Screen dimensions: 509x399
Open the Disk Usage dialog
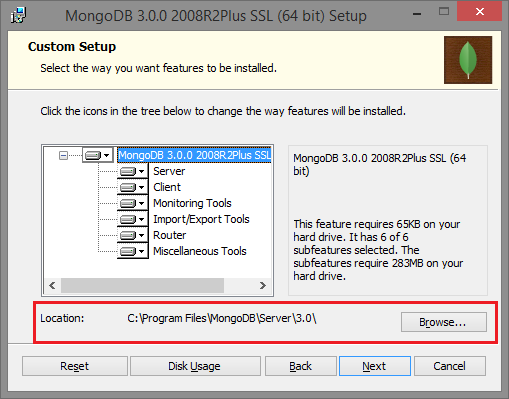(x=195, y=366)
